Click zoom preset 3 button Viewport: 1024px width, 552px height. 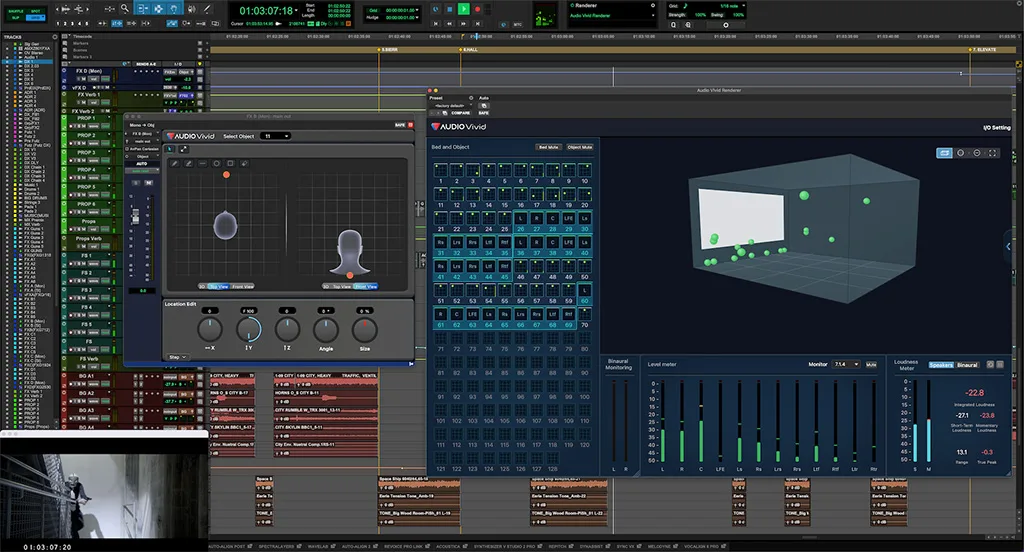(72, 23)
